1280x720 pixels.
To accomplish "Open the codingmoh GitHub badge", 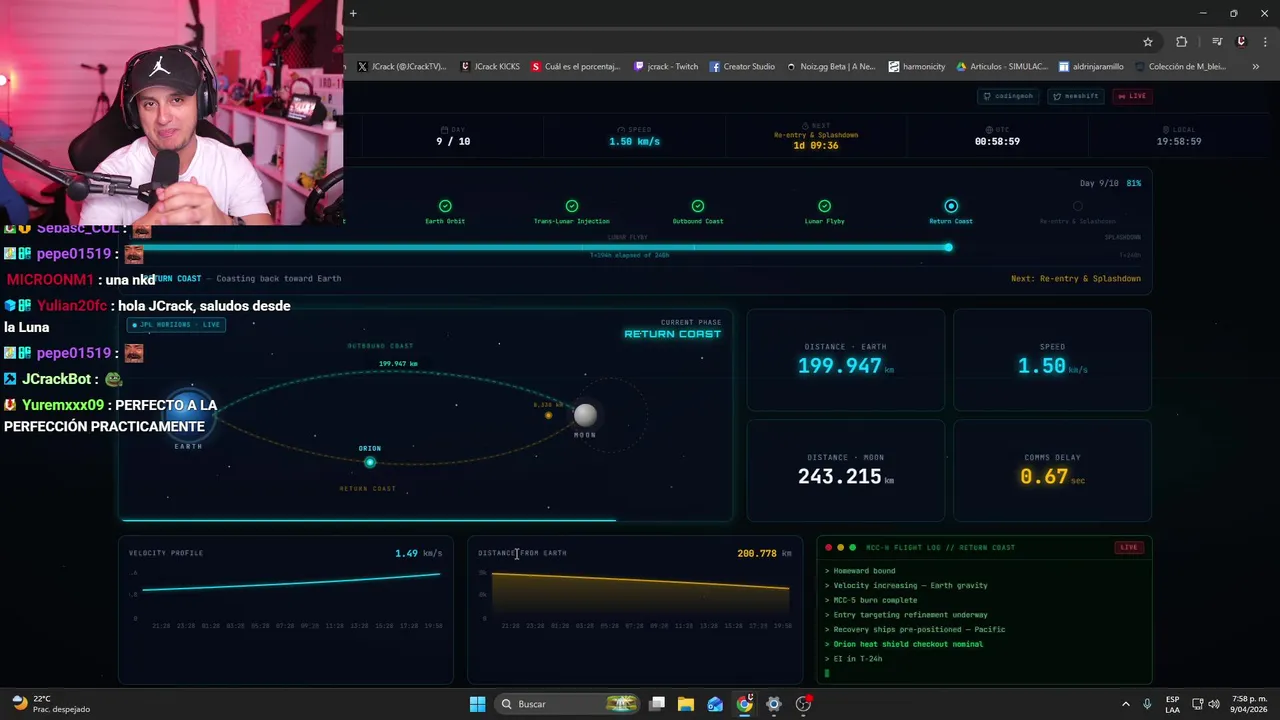I will tap(1008, 96).
